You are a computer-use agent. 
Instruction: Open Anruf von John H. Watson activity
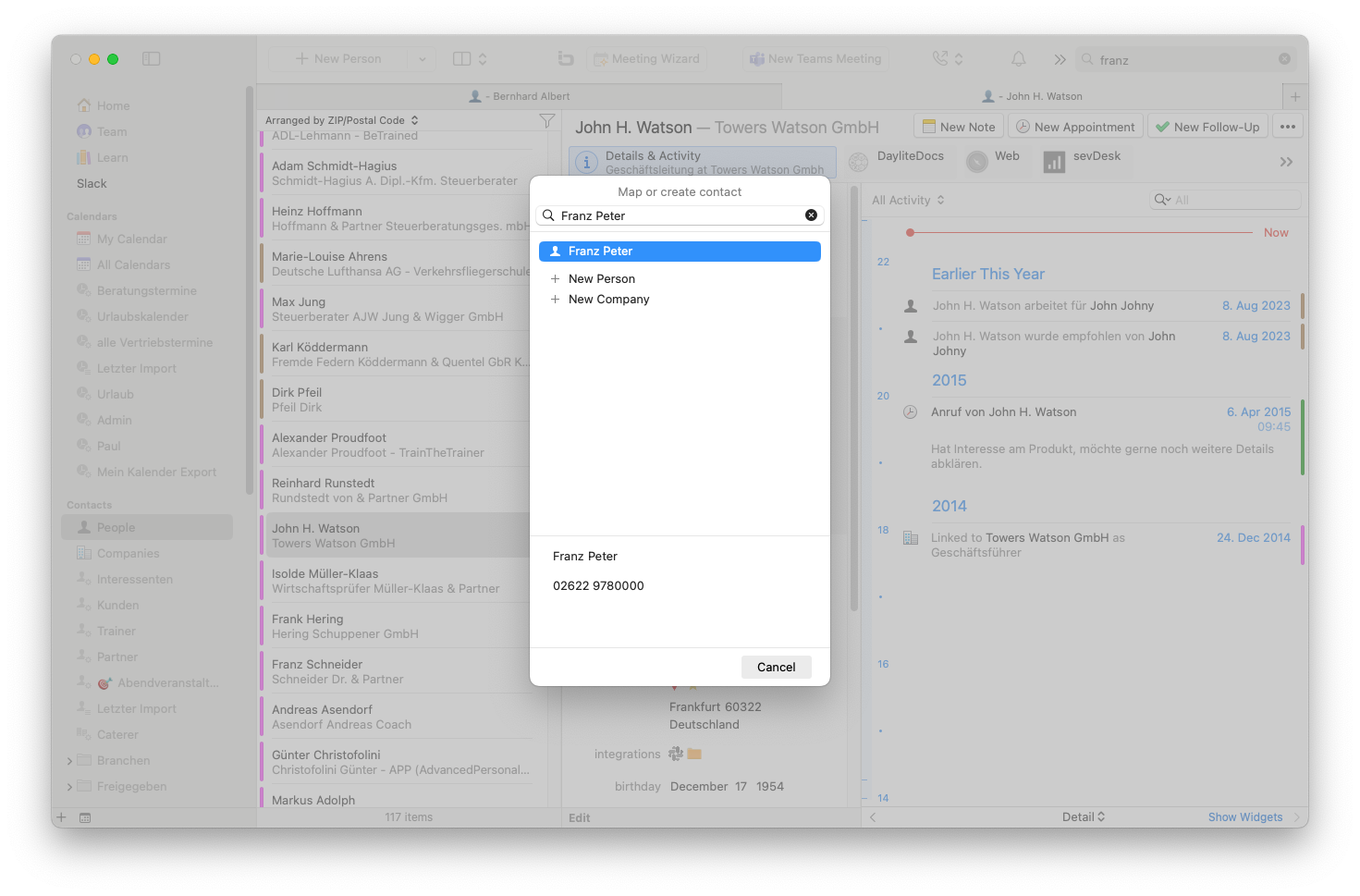[1003, 412]
